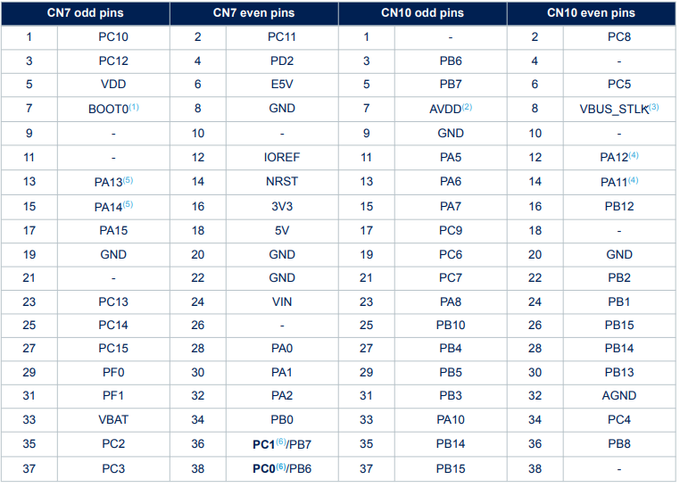This screenshot has width=680, height=486.
Task: Click footnote (3) on VBUS_STLK
Action: tap(654, 107)
